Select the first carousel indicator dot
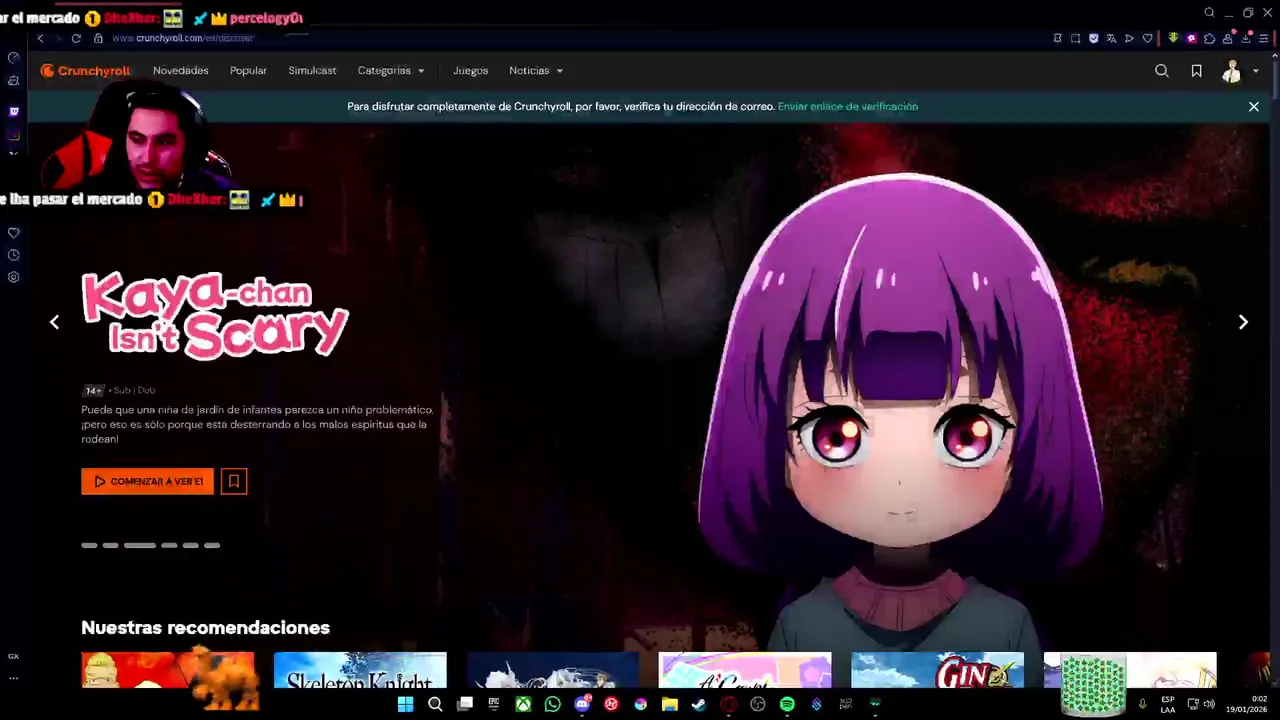The image size is (1280, 720). [89, 545]
